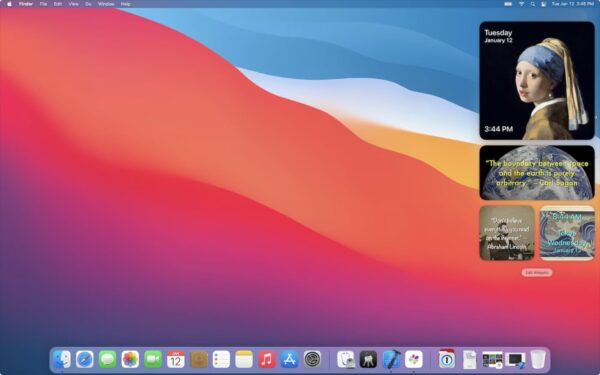This screenshot has height=375, width=600.
Task: Open Reminders from the Dock
Action: [221, 360]
